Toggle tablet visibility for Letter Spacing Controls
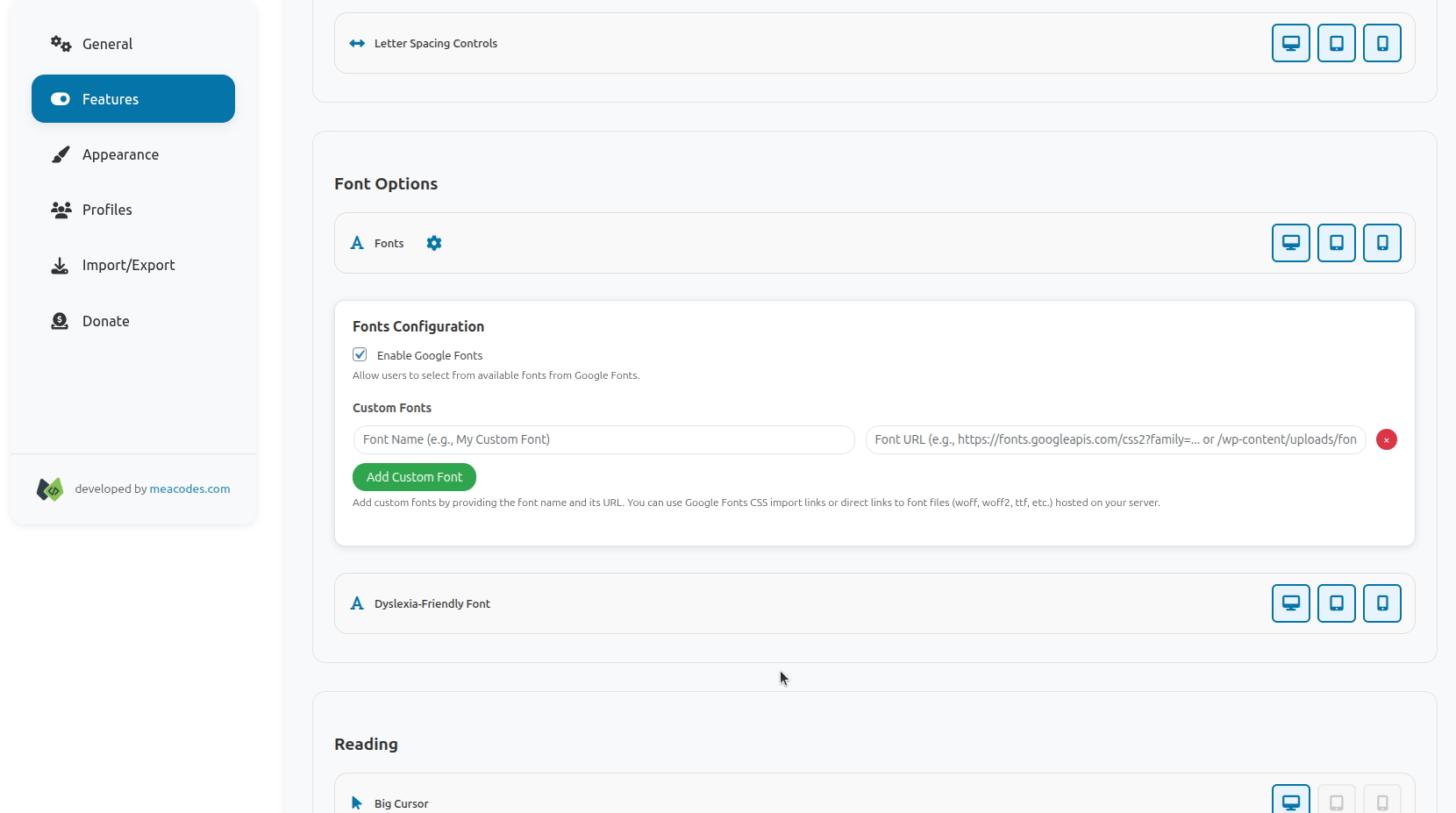The image size is (1456, 813). tap(1336, 43)
